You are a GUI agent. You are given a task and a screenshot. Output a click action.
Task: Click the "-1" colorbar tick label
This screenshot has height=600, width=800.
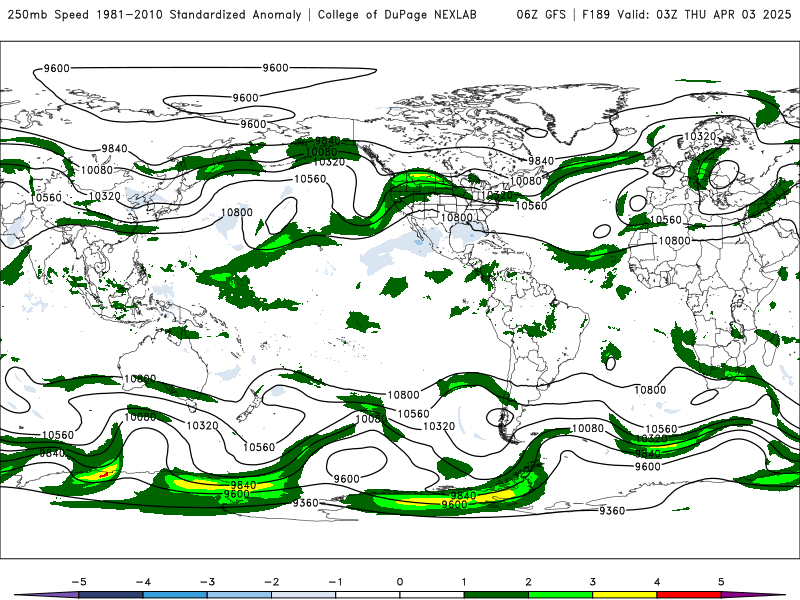click(335, 582)
